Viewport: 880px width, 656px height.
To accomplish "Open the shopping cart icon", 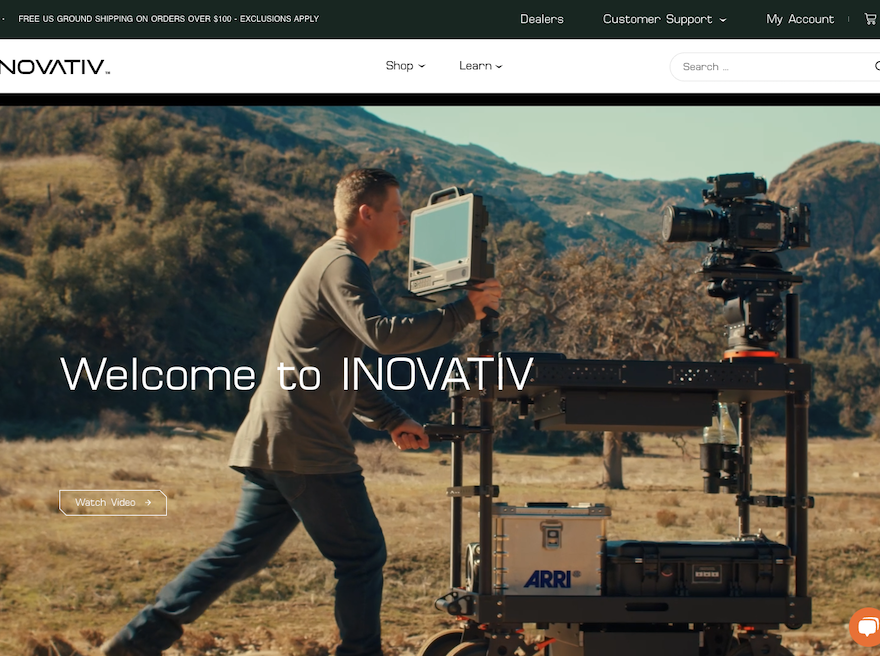I will [870, 19].
